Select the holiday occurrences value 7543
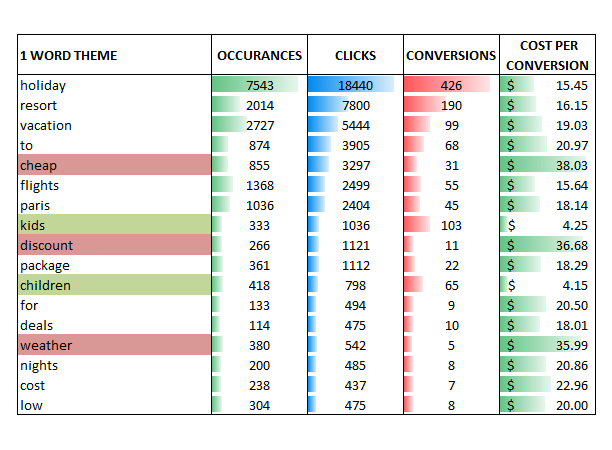Screen dimensions: 612x450 click(x=259, y=85)
